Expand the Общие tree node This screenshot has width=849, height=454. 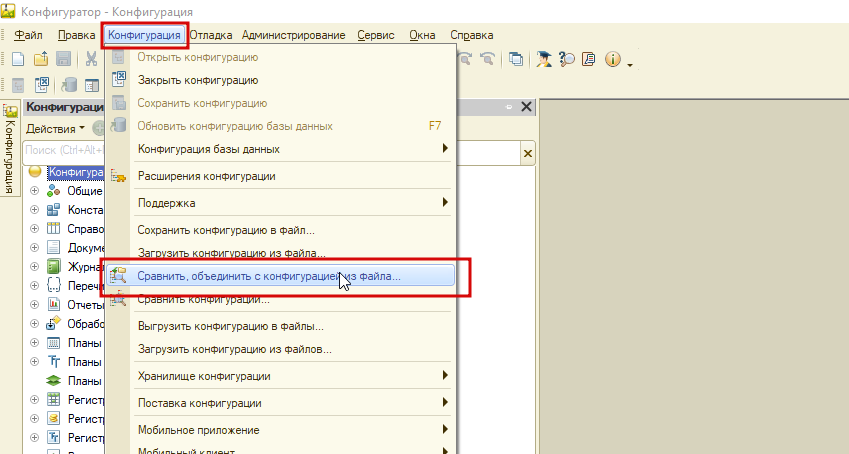(35, 191)
